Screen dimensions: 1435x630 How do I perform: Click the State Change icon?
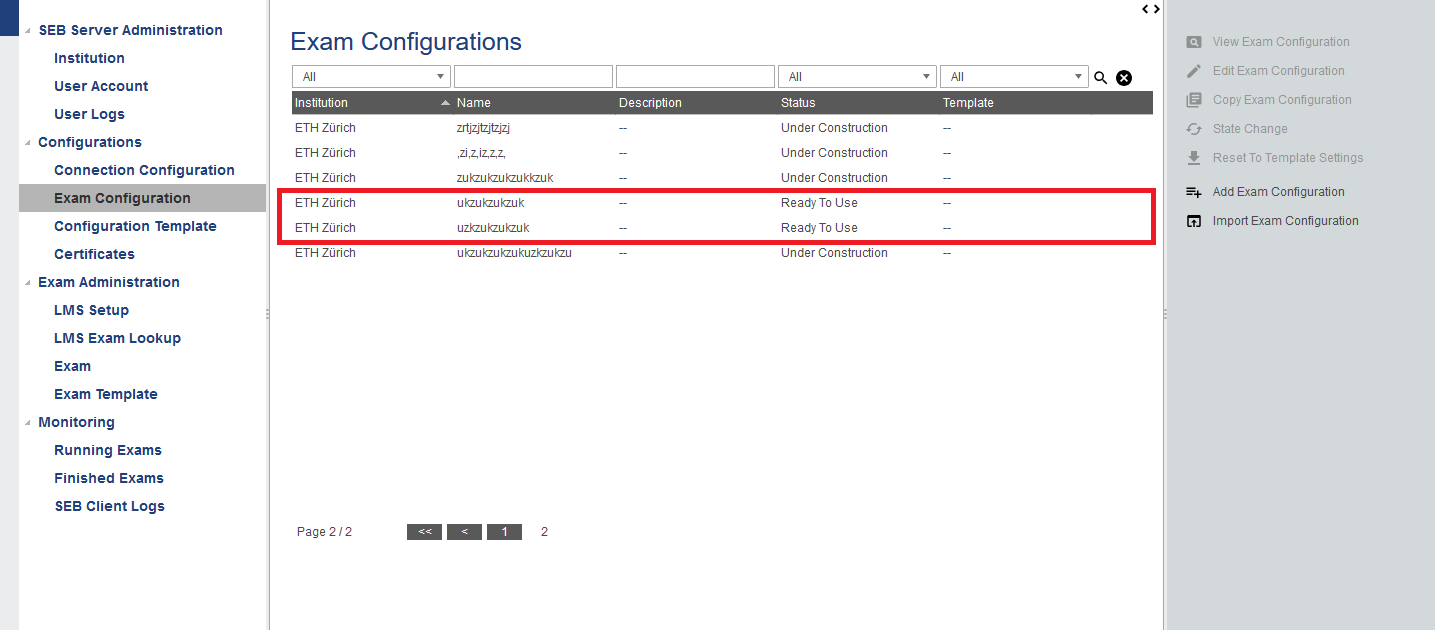[1193, 129]
